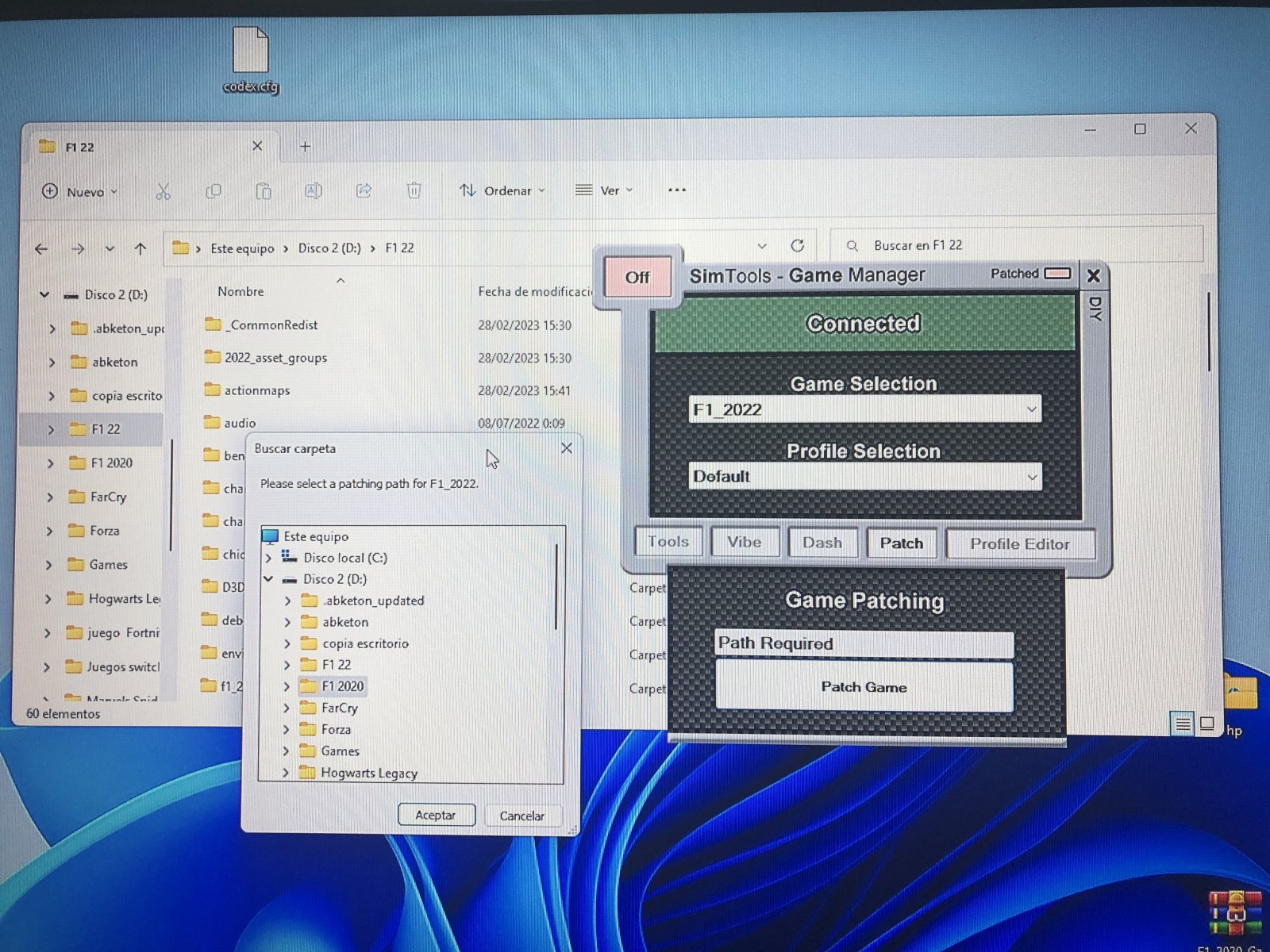This screenshot has width=1270, height=952.
Task: Expand Disco local (C:) in dialog tree
Action: 268,558
